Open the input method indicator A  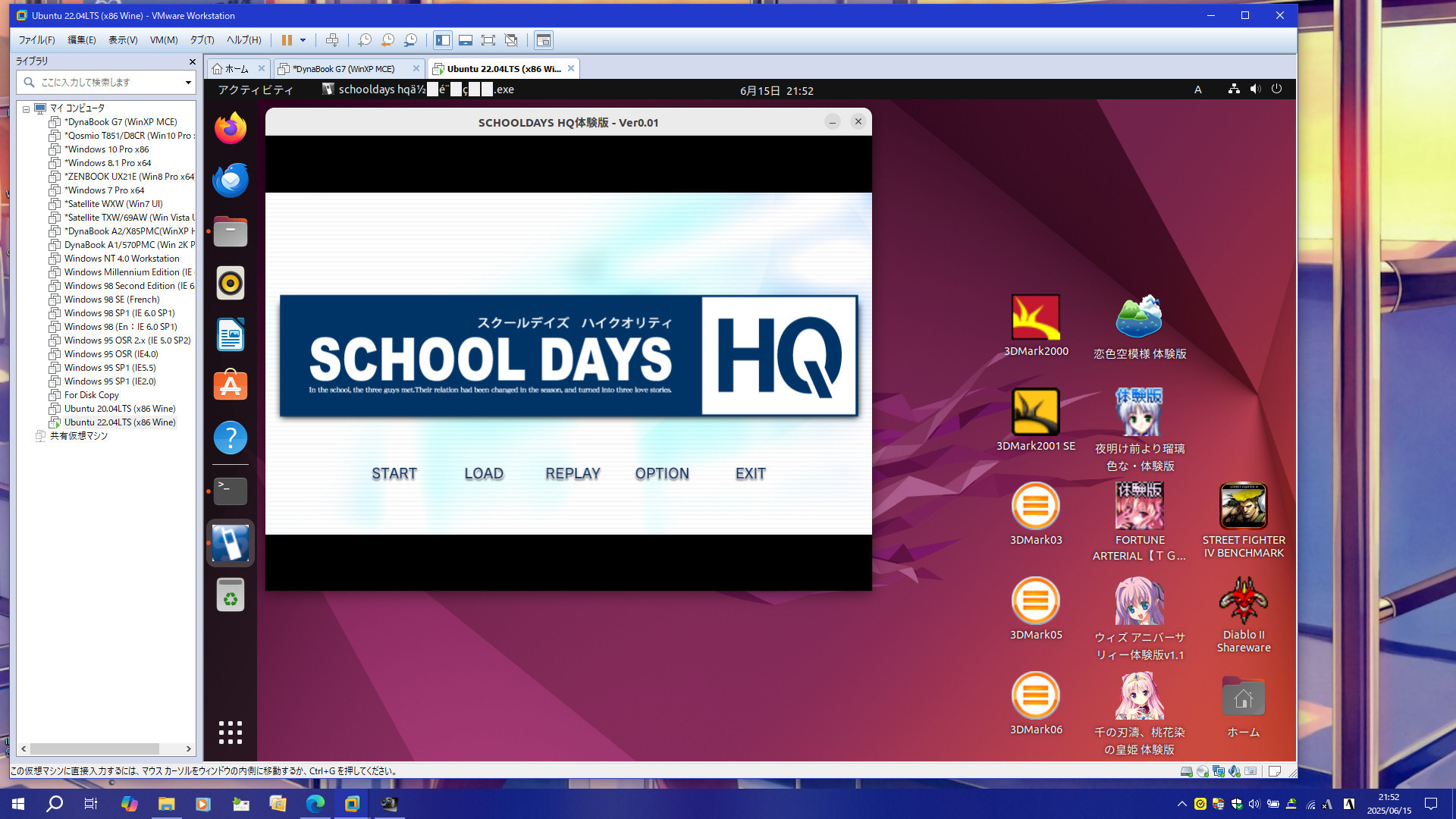coord(1198,89)
